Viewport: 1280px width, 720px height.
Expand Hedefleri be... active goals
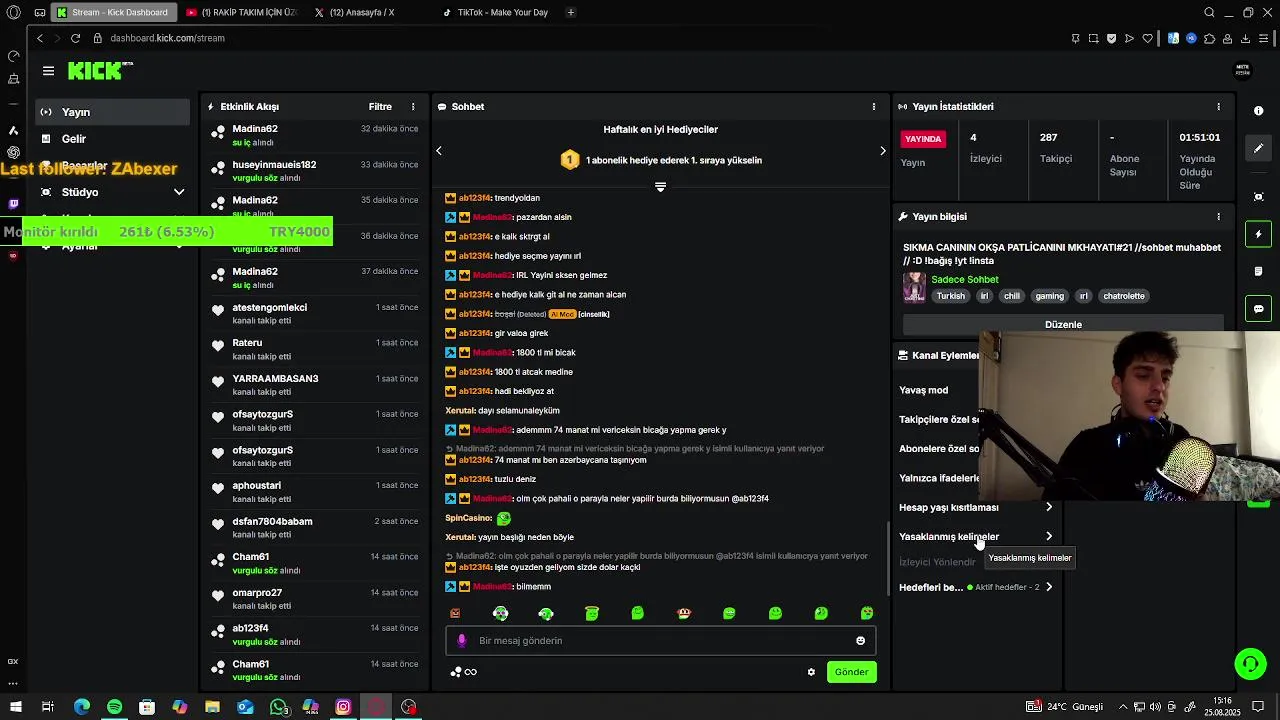1049,588
